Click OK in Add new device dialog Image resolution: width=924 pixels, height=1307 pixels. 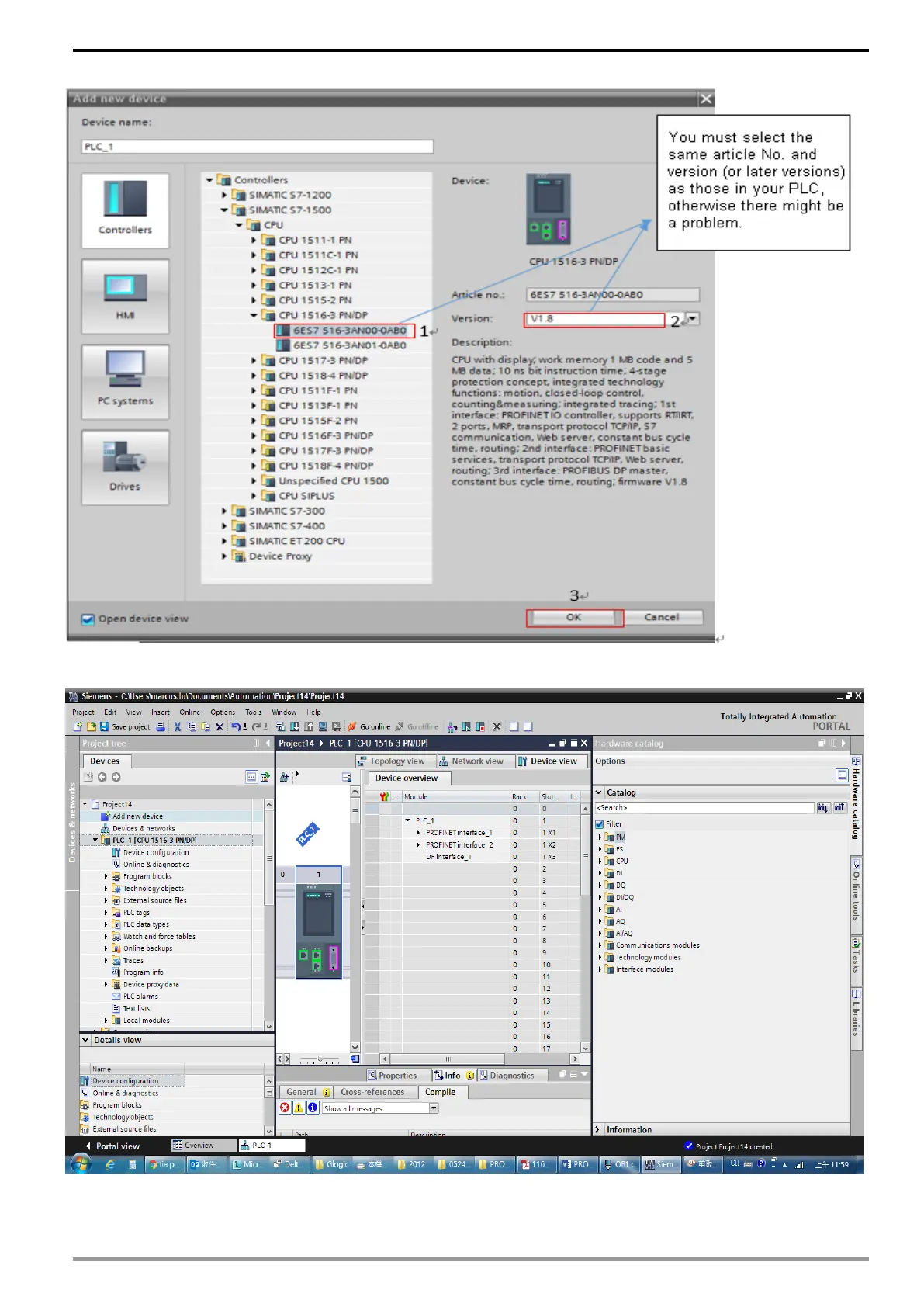click(574, 617)
